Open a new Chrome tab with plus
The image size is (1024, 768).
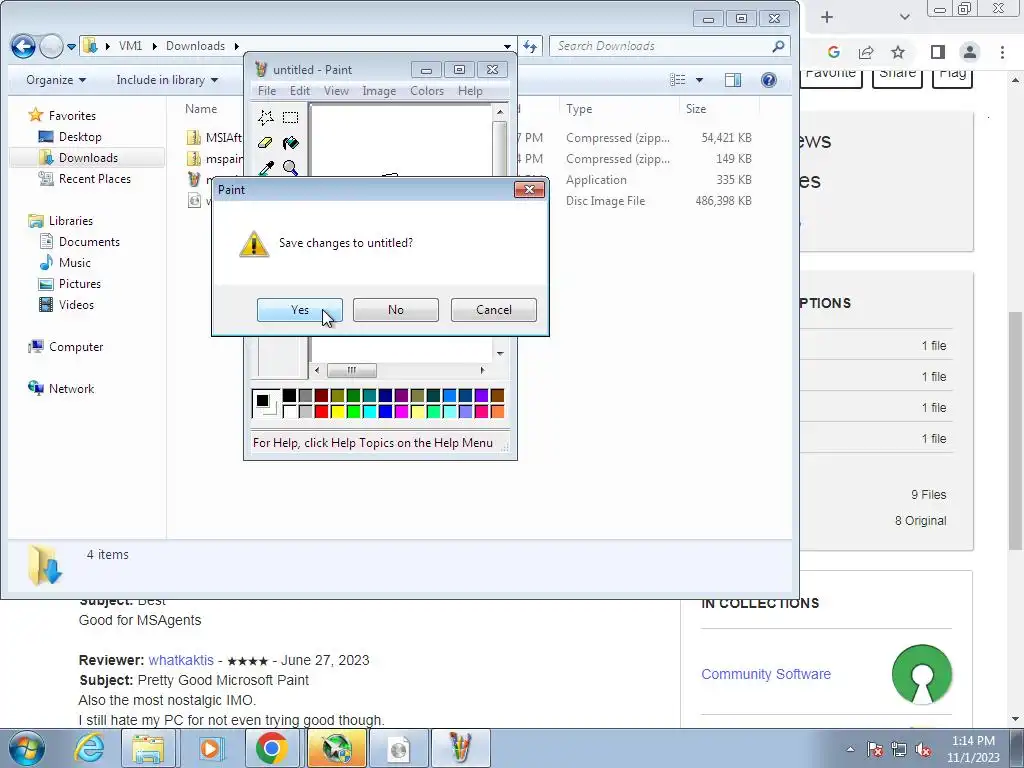pos(827,17)
